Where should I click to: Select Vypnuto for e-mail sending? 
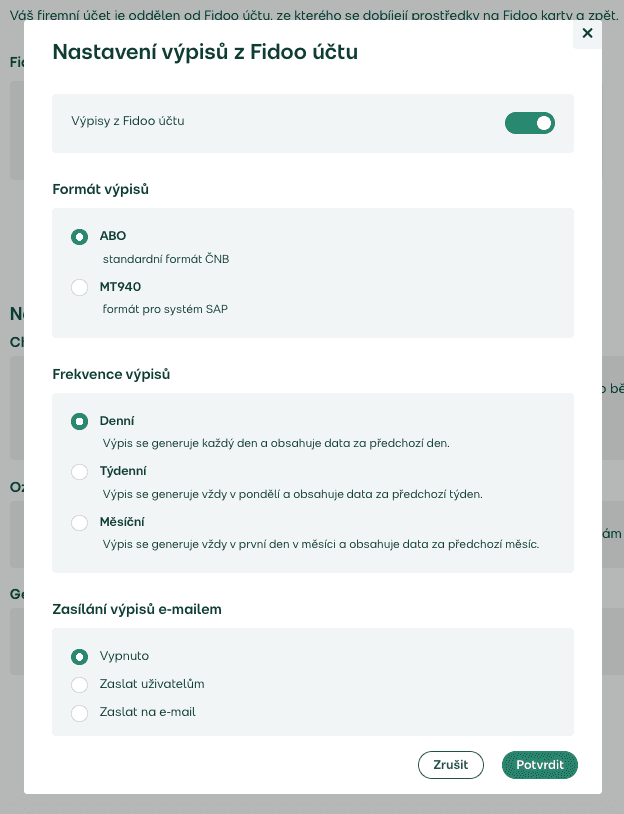point(79,657)
